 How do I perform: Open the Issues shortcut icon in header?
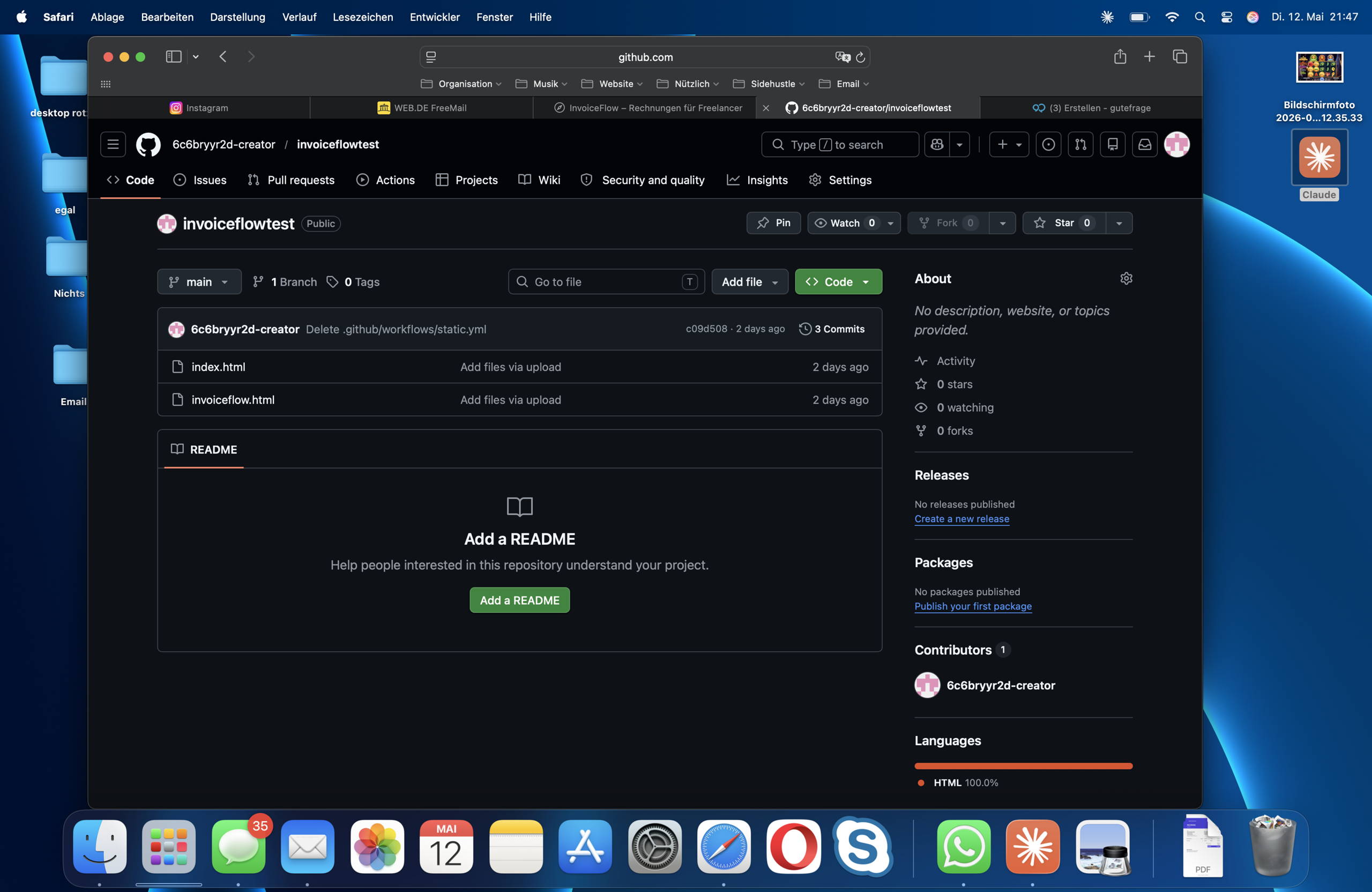point(1048,144)
